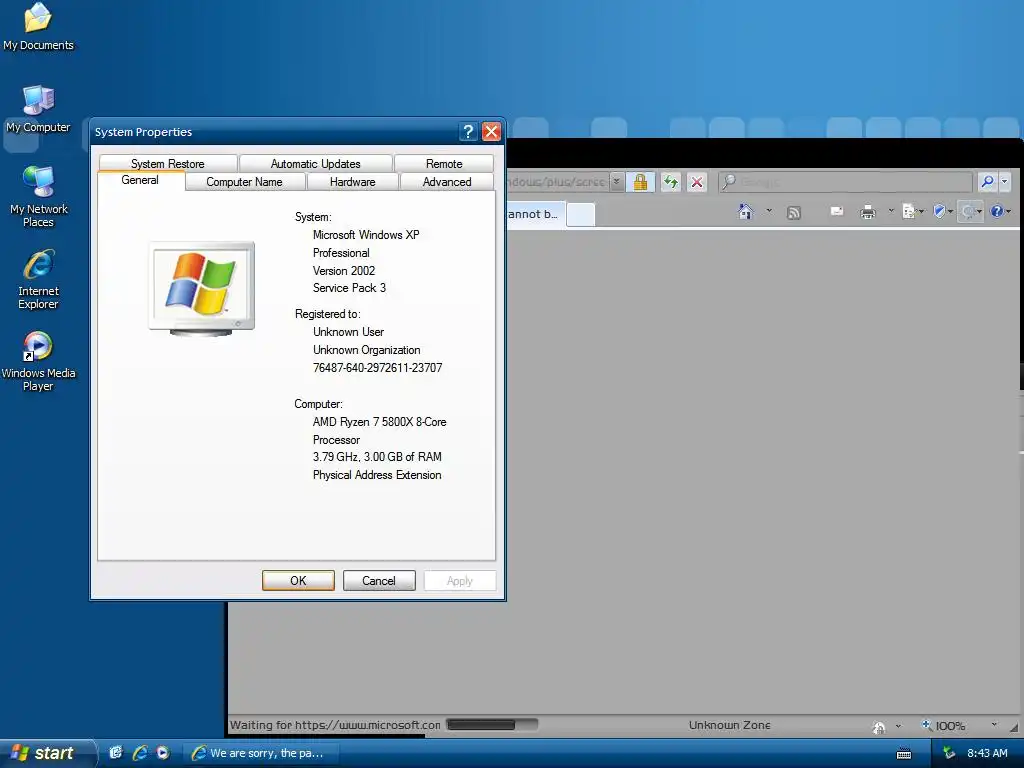Switch to the Computer Name tab

click(244, 182)
